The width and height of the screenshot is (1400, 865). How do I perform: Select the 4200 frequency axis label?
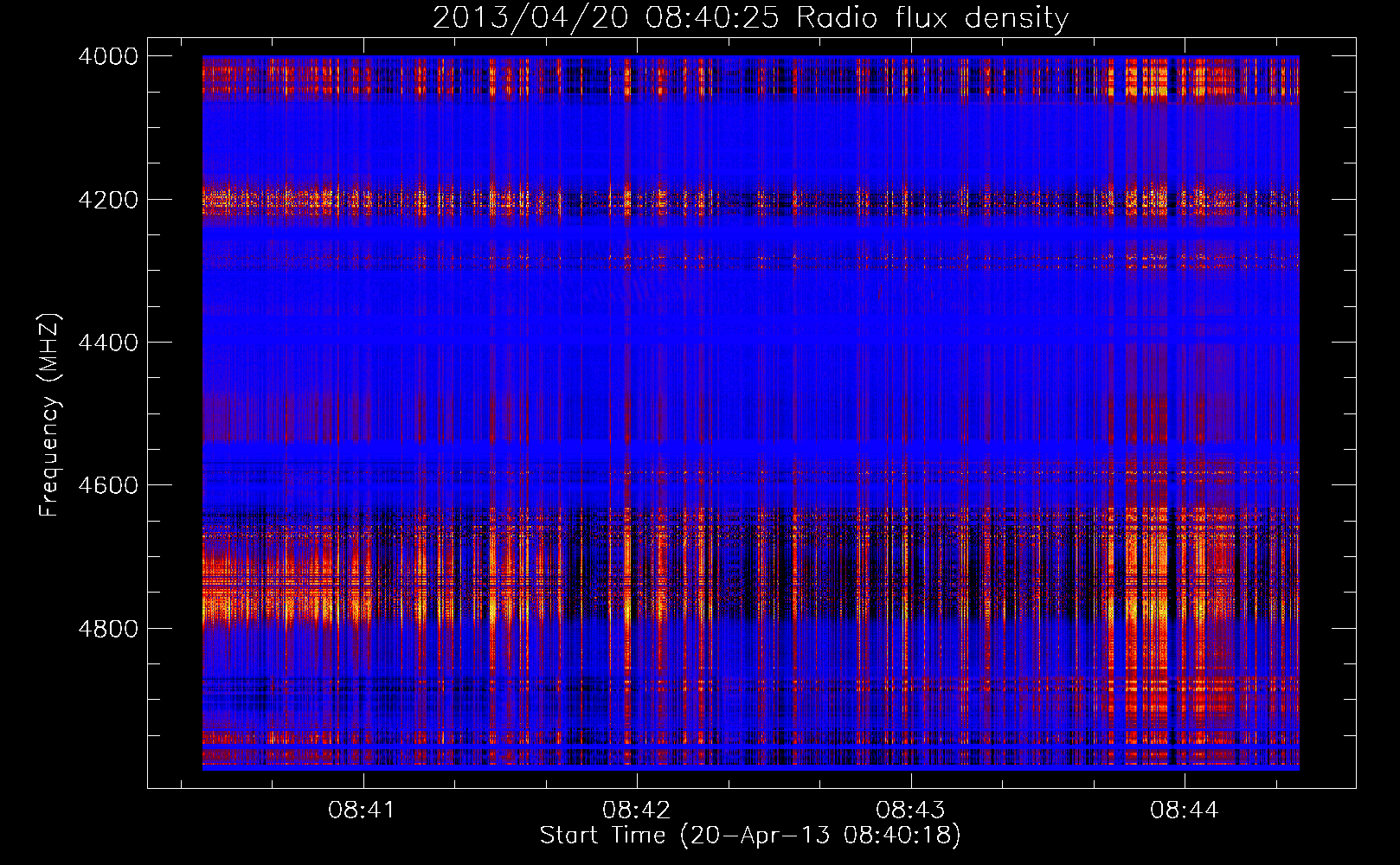tap(108, 200)
